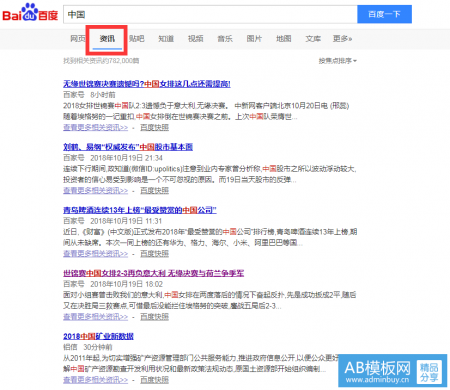Open the headline 青岛啤酒连续13年上榜
This screenshot has width=450, height=390.
pos(140,210)
